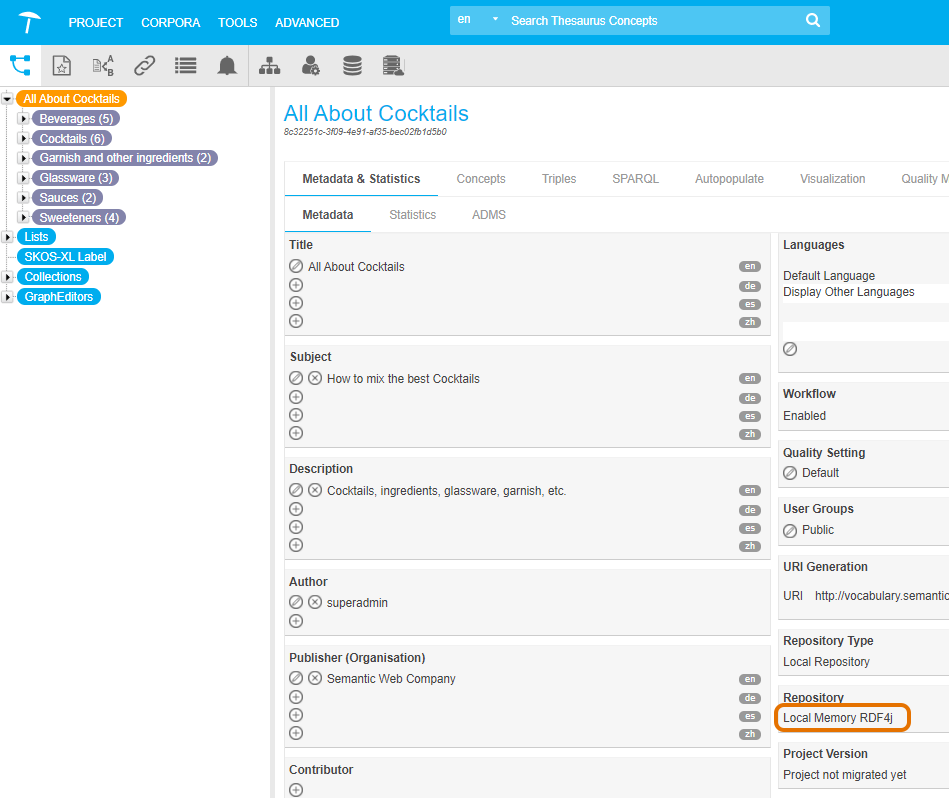Collapse the All About Cocktails root node
Image resolution: width=949 pixels, height=798 pixels.
(x=8, y=99)
